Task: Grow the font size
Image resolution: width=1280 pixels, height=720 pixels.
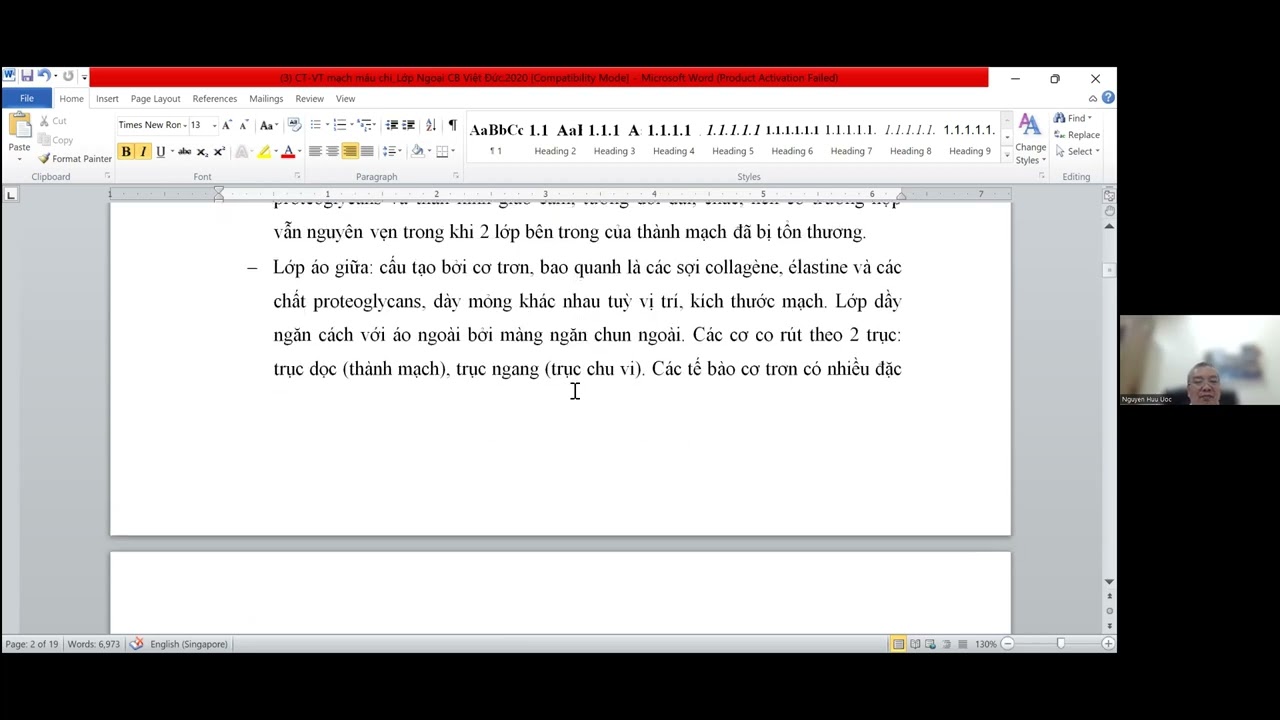Action: (227, 125)
